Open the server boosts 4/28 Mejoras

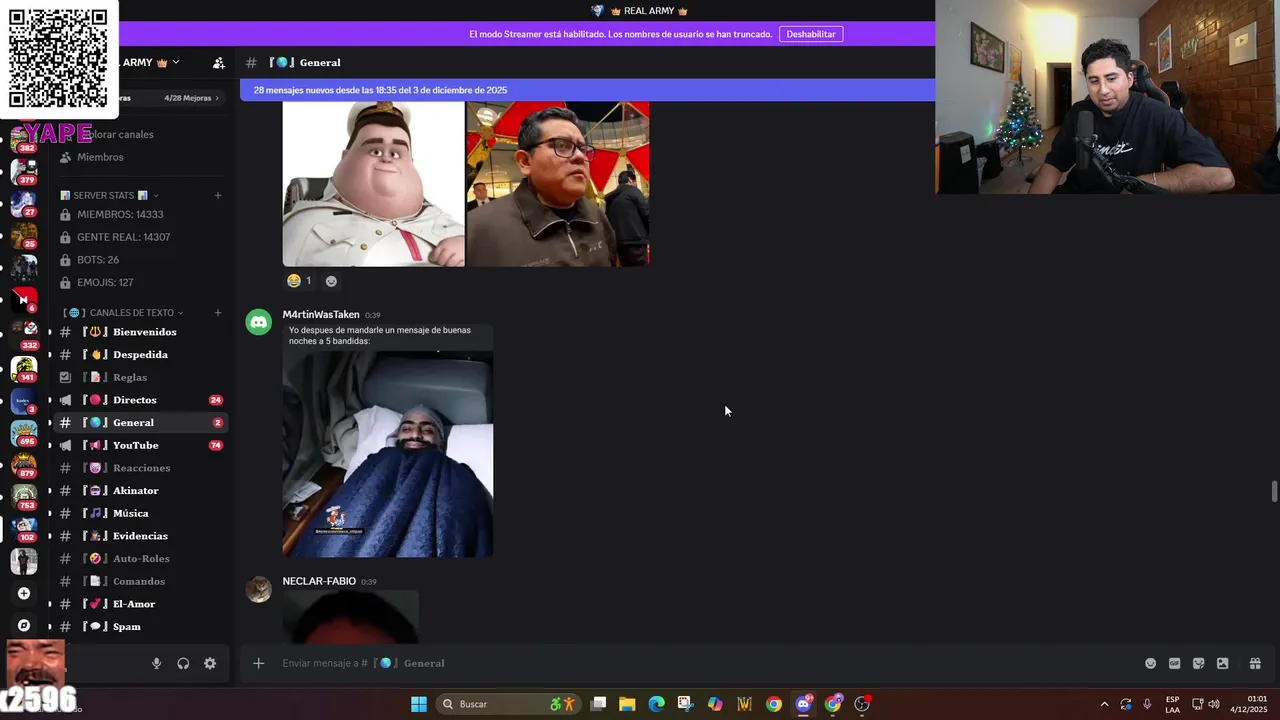pos(191,98)
